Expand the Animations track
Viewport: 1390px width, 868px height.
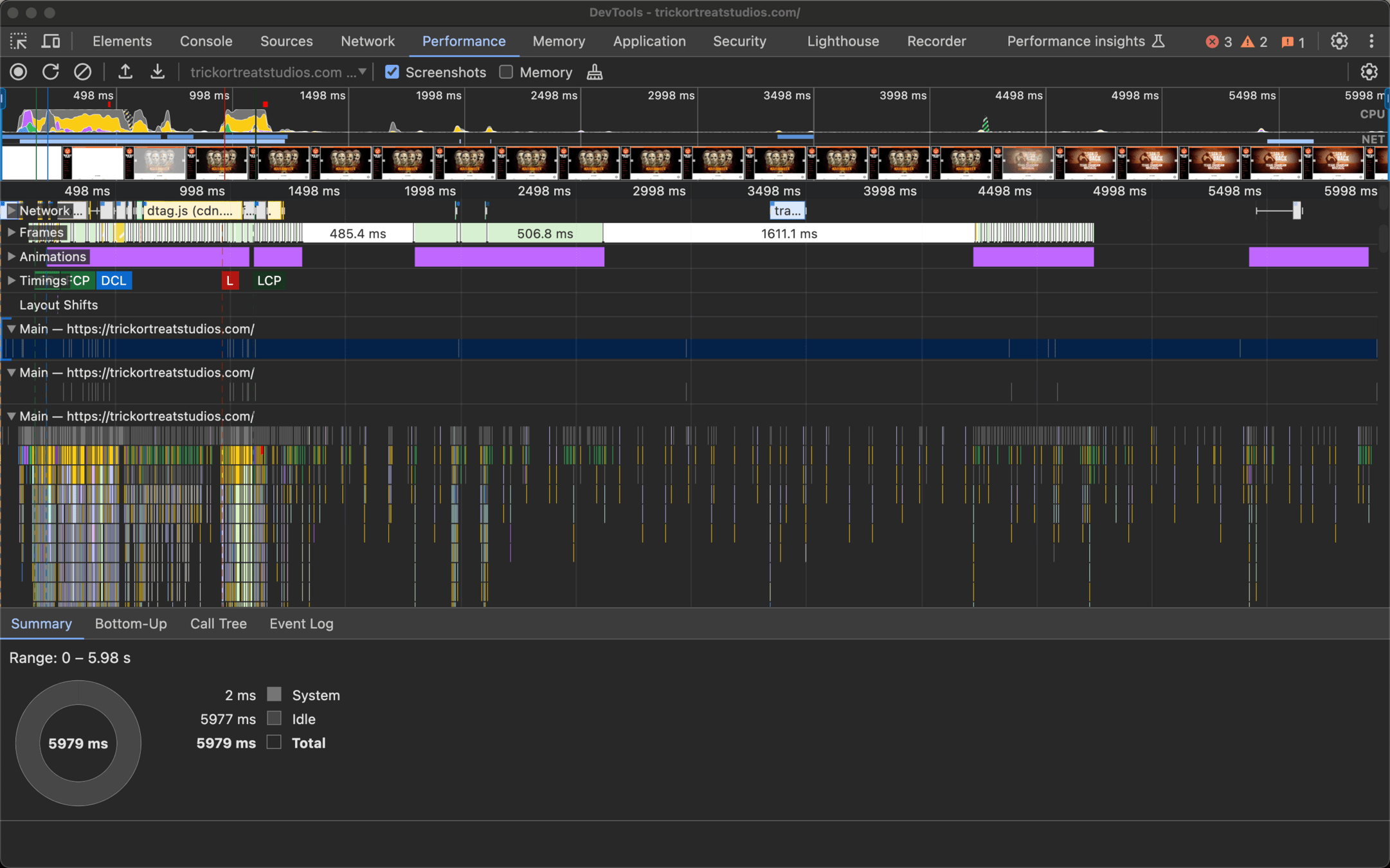[x=11, y=257]
